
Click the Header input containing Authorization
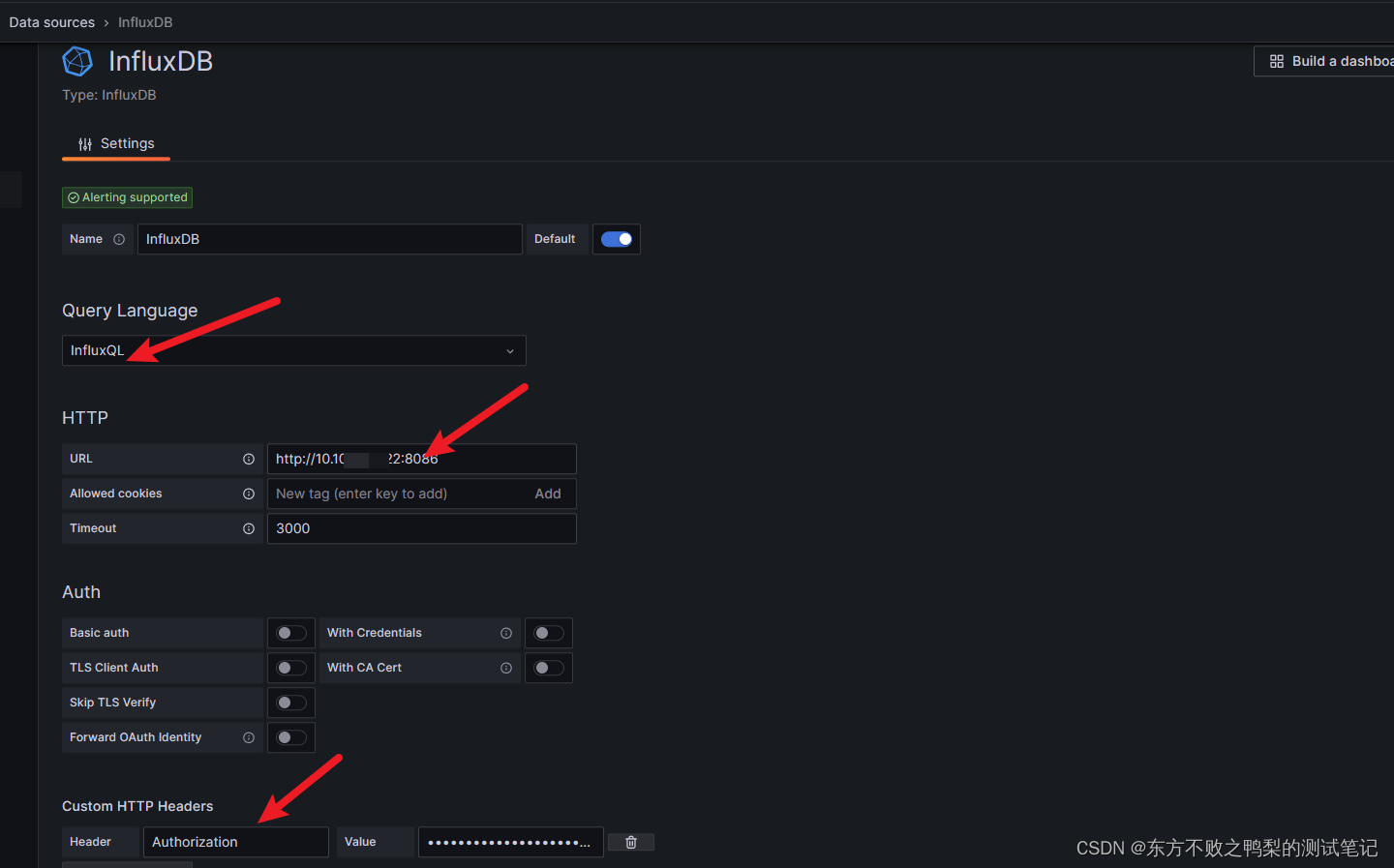click(x=236, y=842)
